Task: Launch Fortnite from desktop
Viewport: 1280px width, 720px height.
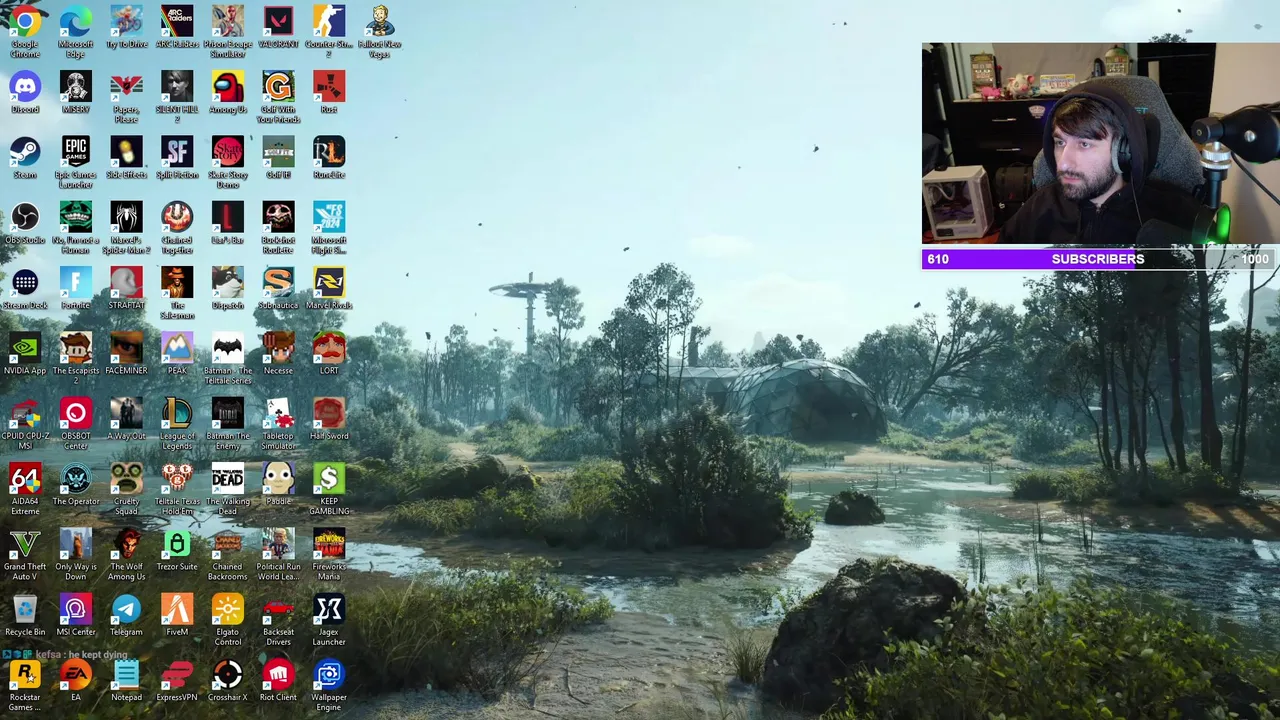Action: [75, 288]
